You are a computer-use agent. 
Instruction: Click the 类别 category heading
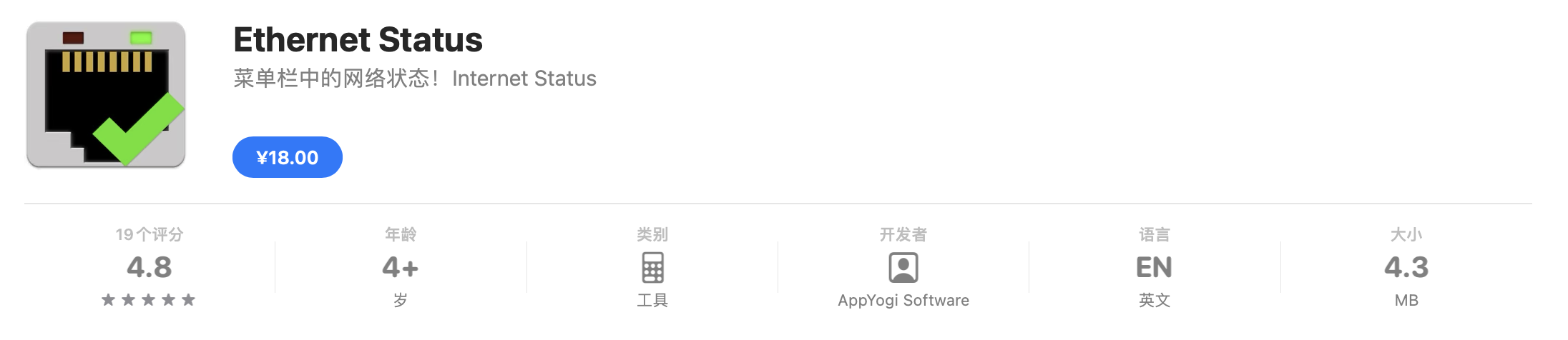click(652, 234)
